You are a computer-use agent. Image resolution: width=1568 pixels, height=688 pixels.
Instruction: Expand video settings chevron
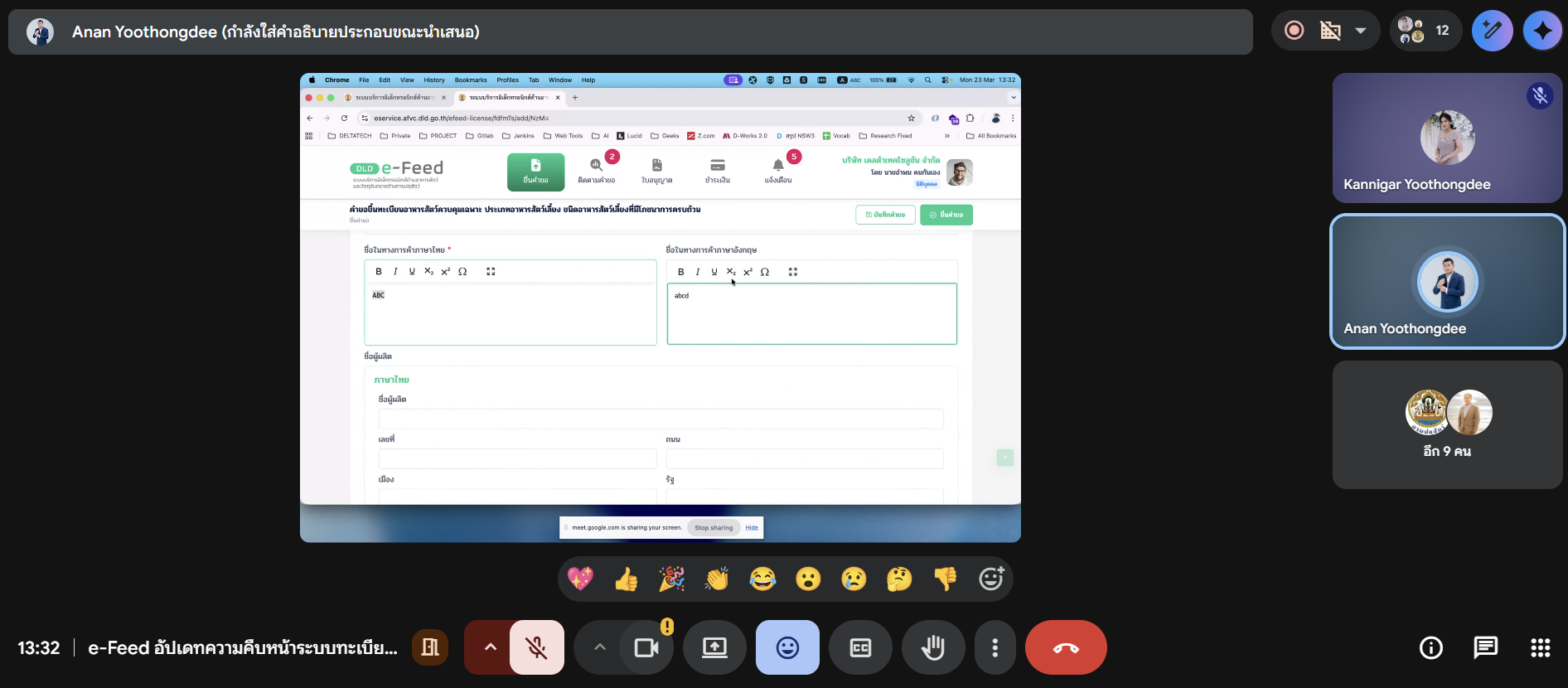pyautogui.click(x=599, y=647)
